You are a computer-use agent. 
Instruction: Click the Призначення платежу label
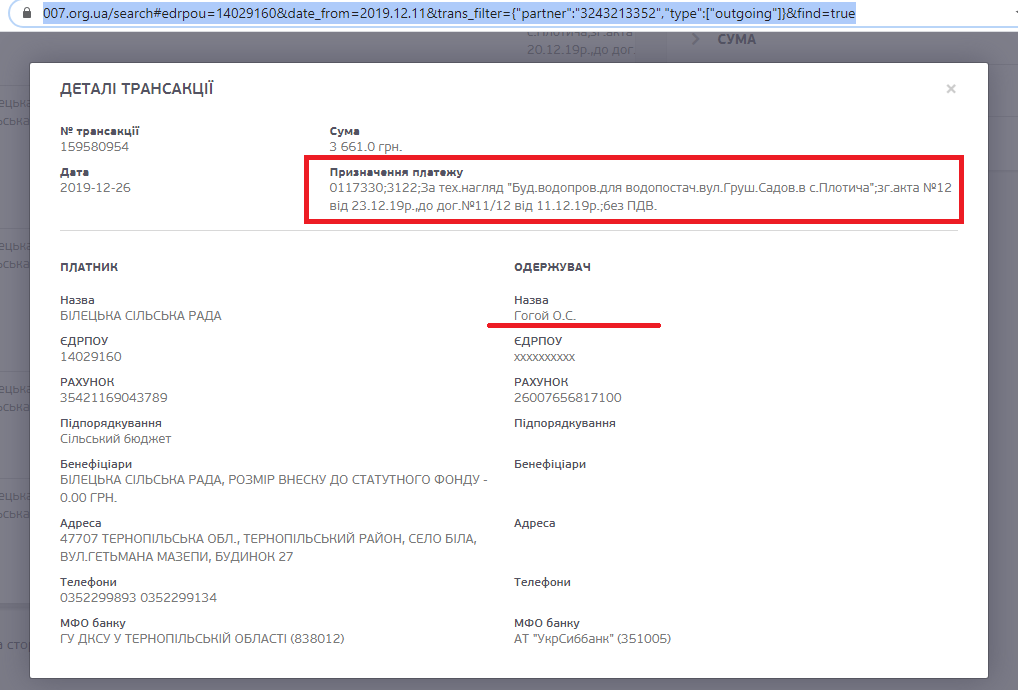click(x=396, y=172)
